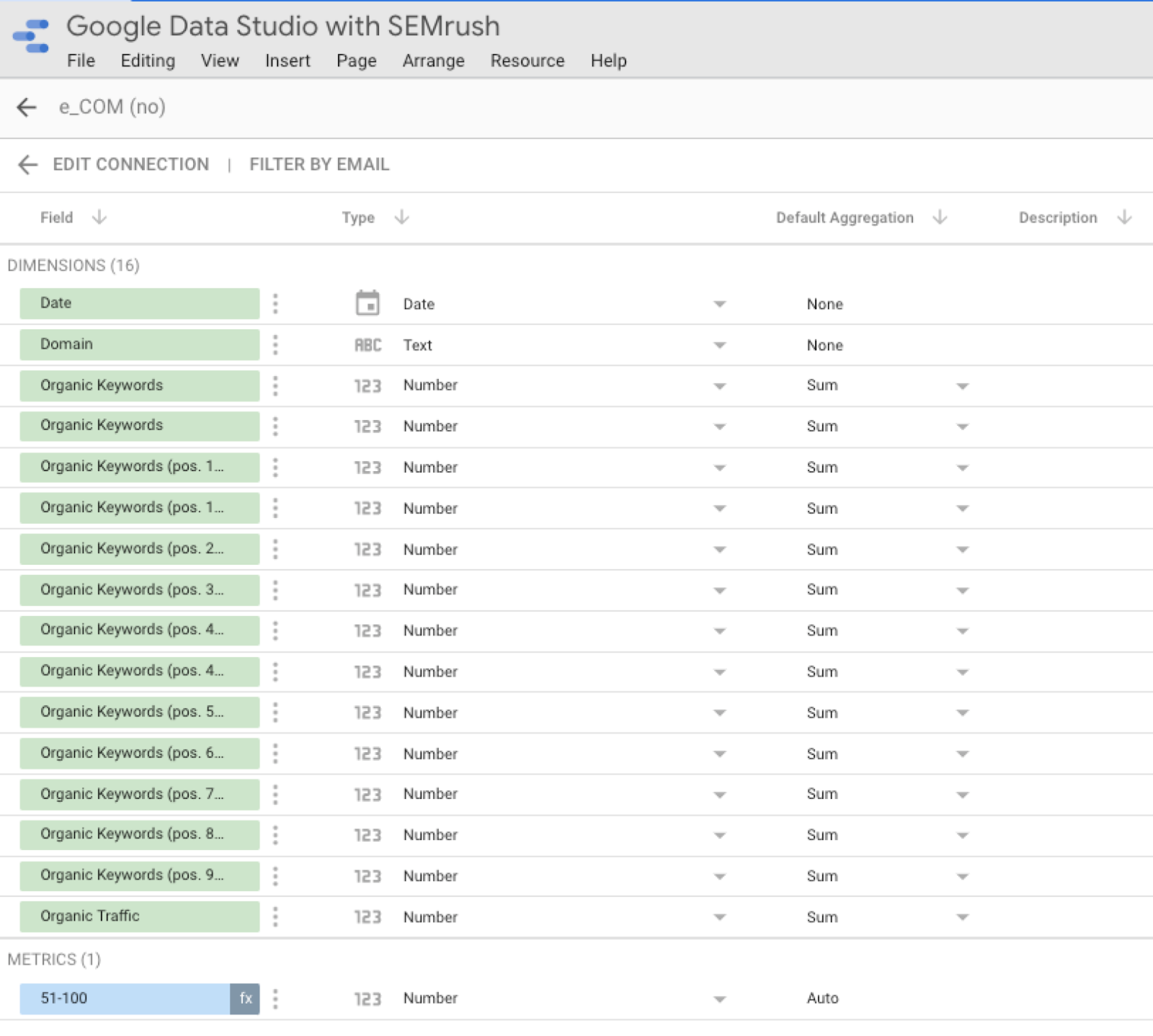The height and width of the screenshot is (1036, 1153).
Task: Open the Page menu
Action: (x=357, y=61)
